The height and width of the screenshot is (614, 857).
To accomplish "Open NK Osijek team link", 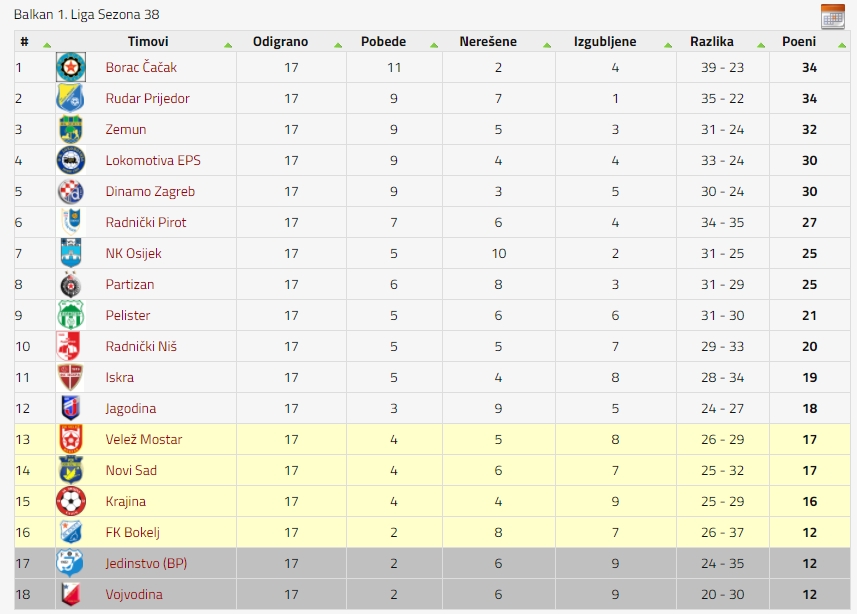I will 133,253.
